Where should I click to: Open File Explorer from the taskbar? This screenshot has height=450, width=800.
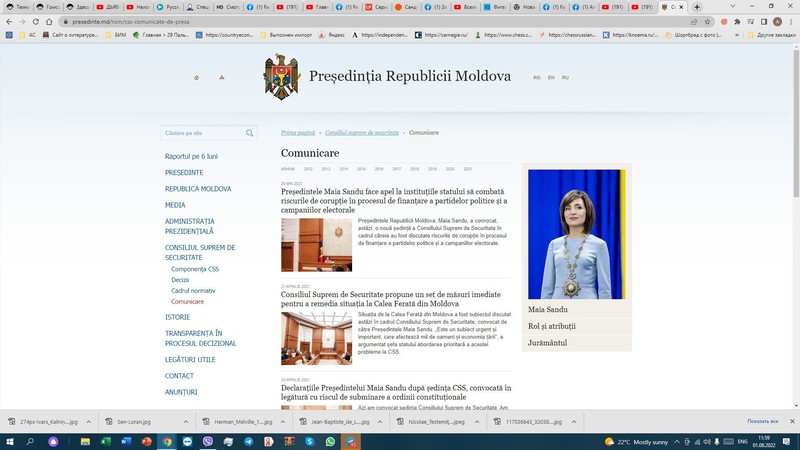coord(85,441)
